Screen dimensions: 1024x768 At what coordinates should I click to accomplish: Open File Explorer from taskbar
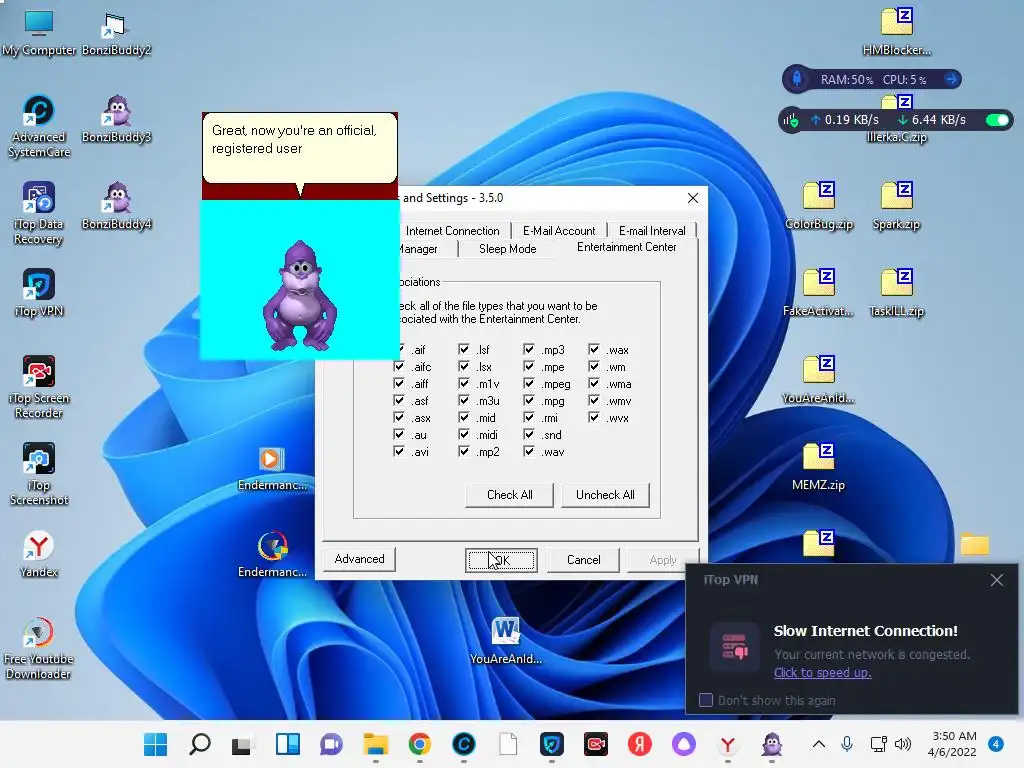click(x=376, y=744)
